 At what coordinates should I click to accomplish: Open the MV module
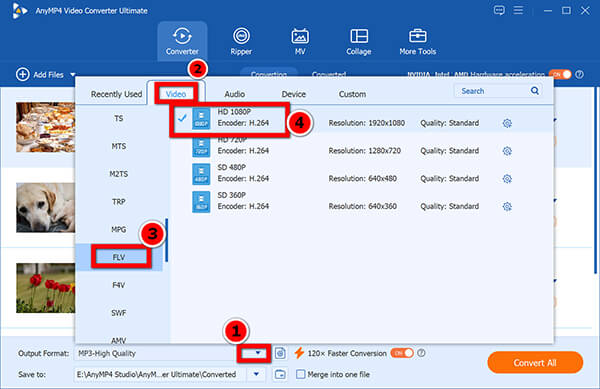click(300, 41)
